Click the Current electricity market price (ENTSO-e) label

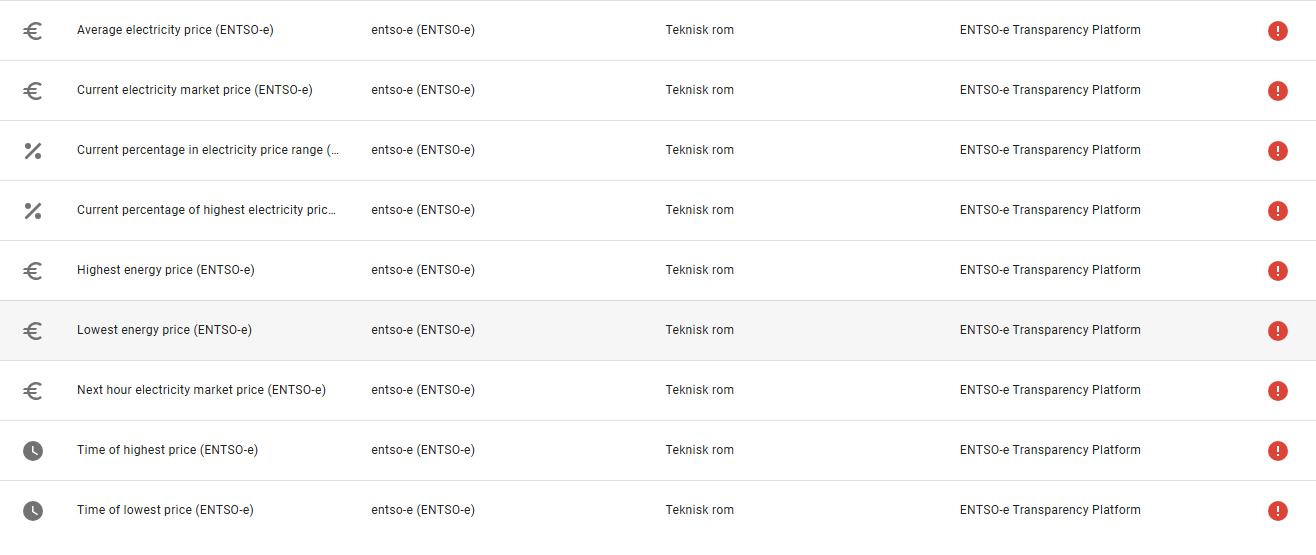click(x=194, y=90)
